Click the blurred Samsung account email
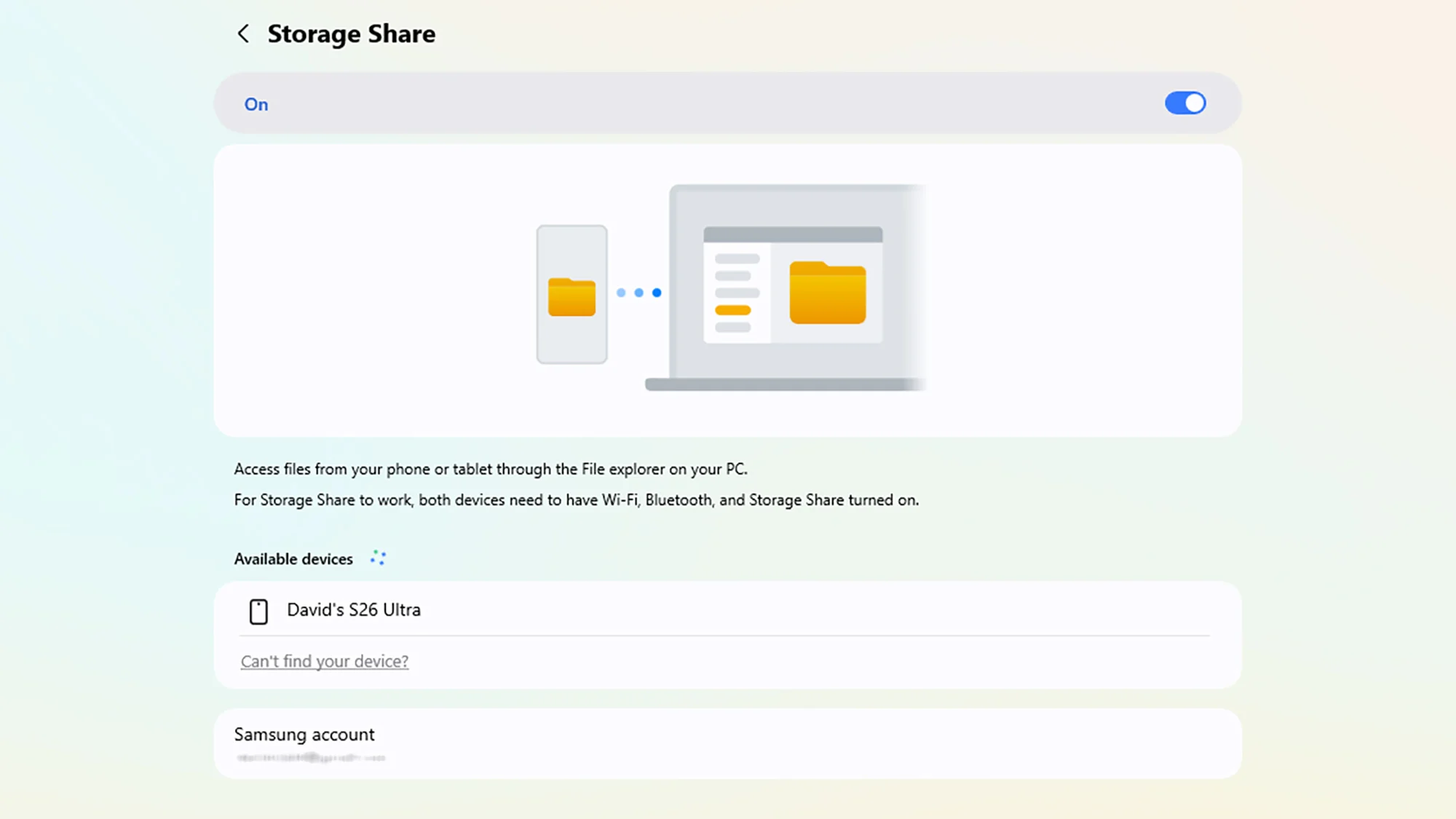 (311, 758)
